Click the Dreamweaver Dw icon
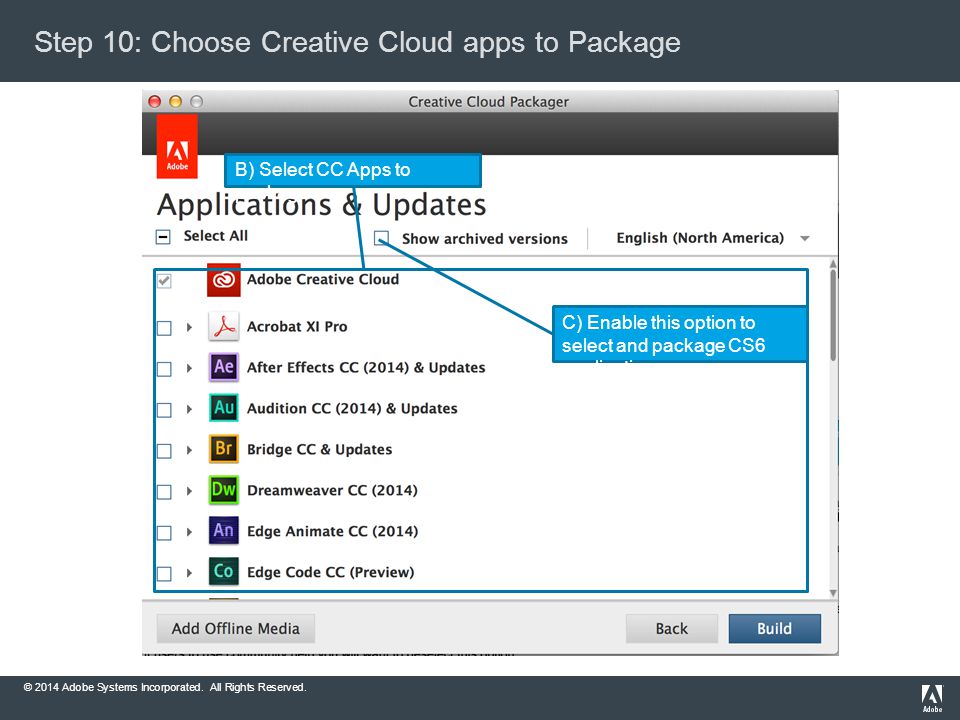Viewport: 960px width, 720px height. point(223,490)
